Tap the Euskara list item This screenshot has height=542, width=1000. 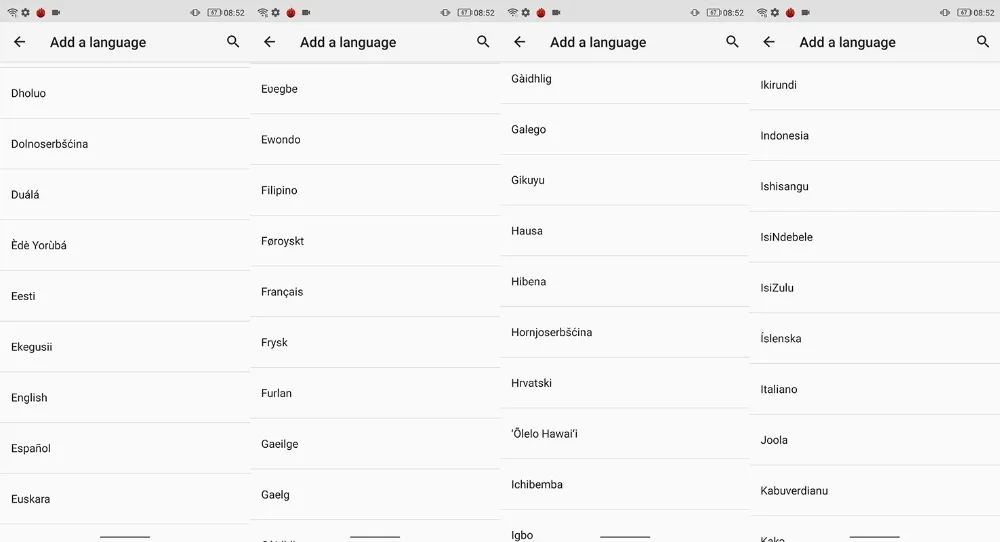(x=125, y=499)
